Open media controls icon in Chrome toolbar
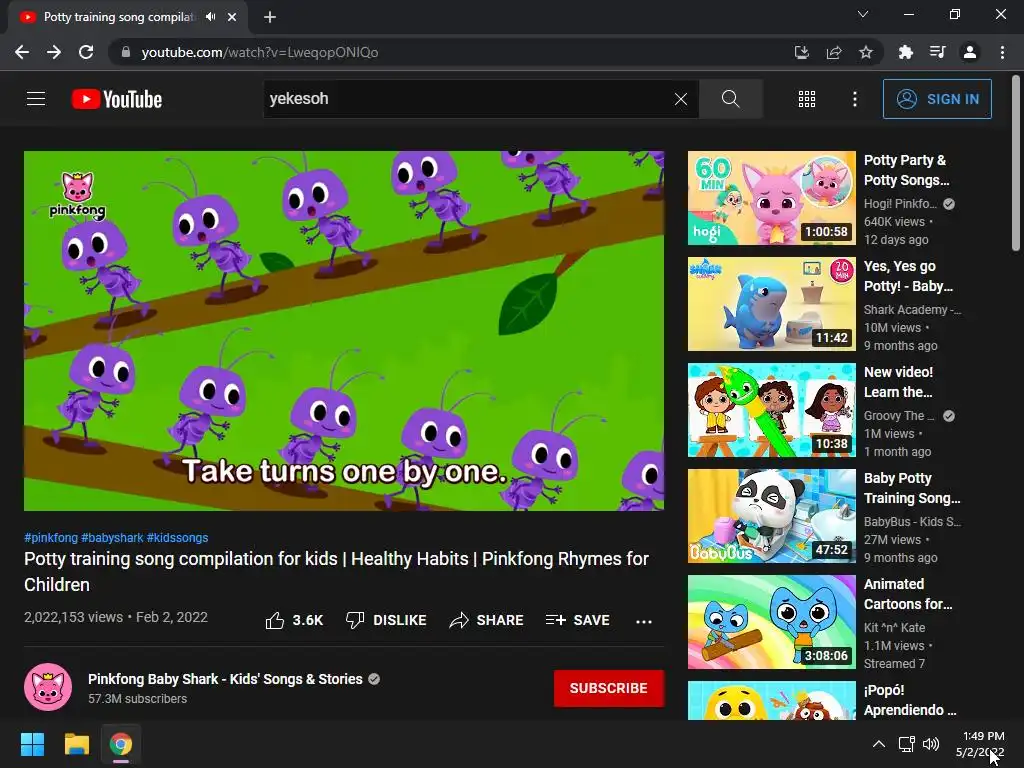This screenshot has height=768, width=1024. (x=937, y=52)
